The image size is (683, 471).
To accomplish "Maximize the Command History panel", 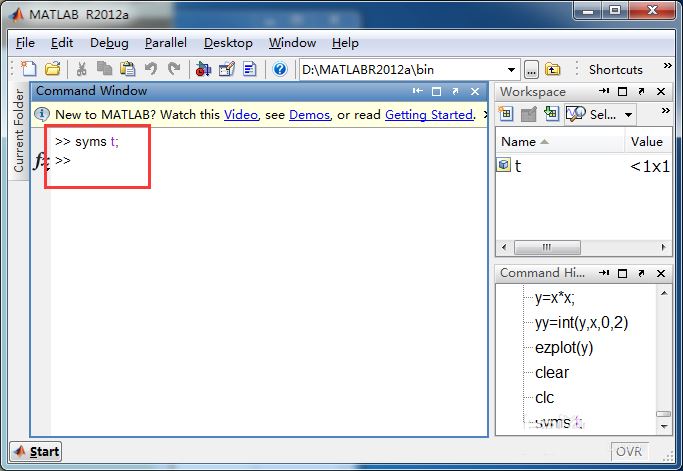I will coord(622,273).
